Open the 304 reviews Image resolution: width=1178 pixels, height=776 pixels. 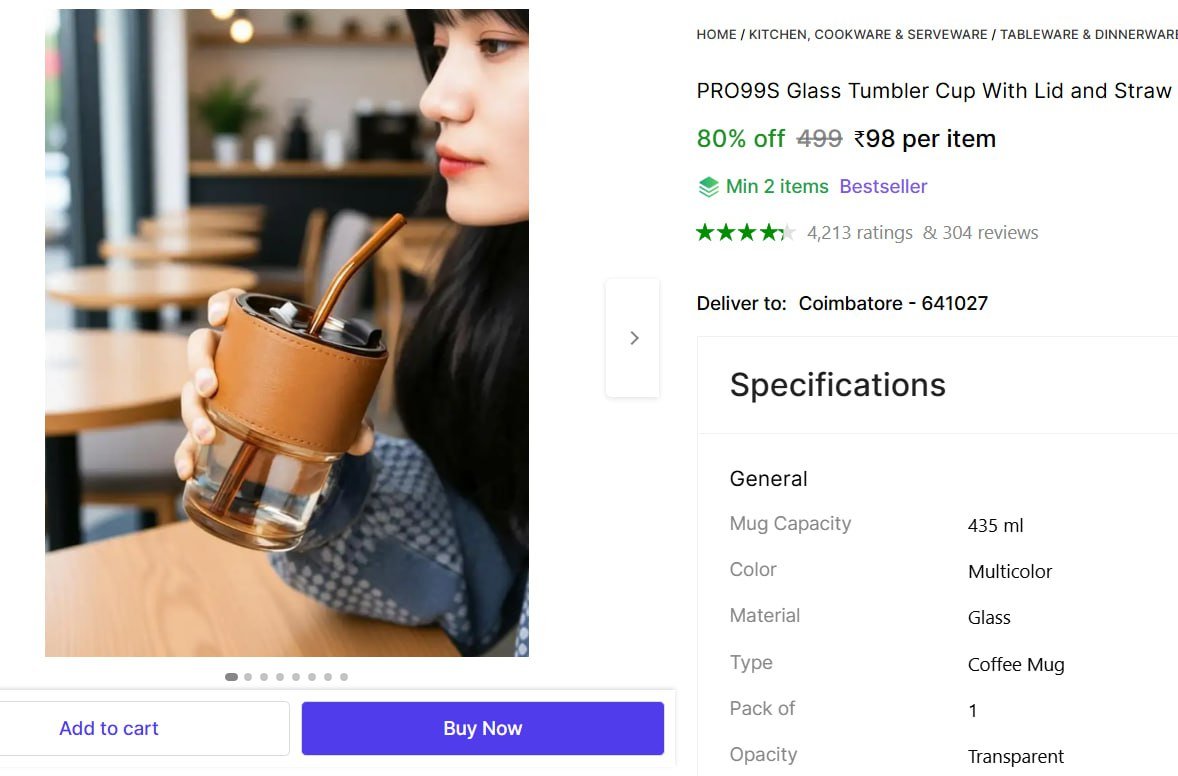click(x=990, y=232)
